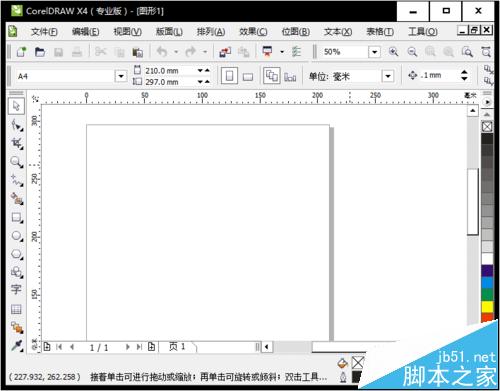Set page orientation to landscape
The height and width of the screenshot is (391, 500).
pos(248,77)
